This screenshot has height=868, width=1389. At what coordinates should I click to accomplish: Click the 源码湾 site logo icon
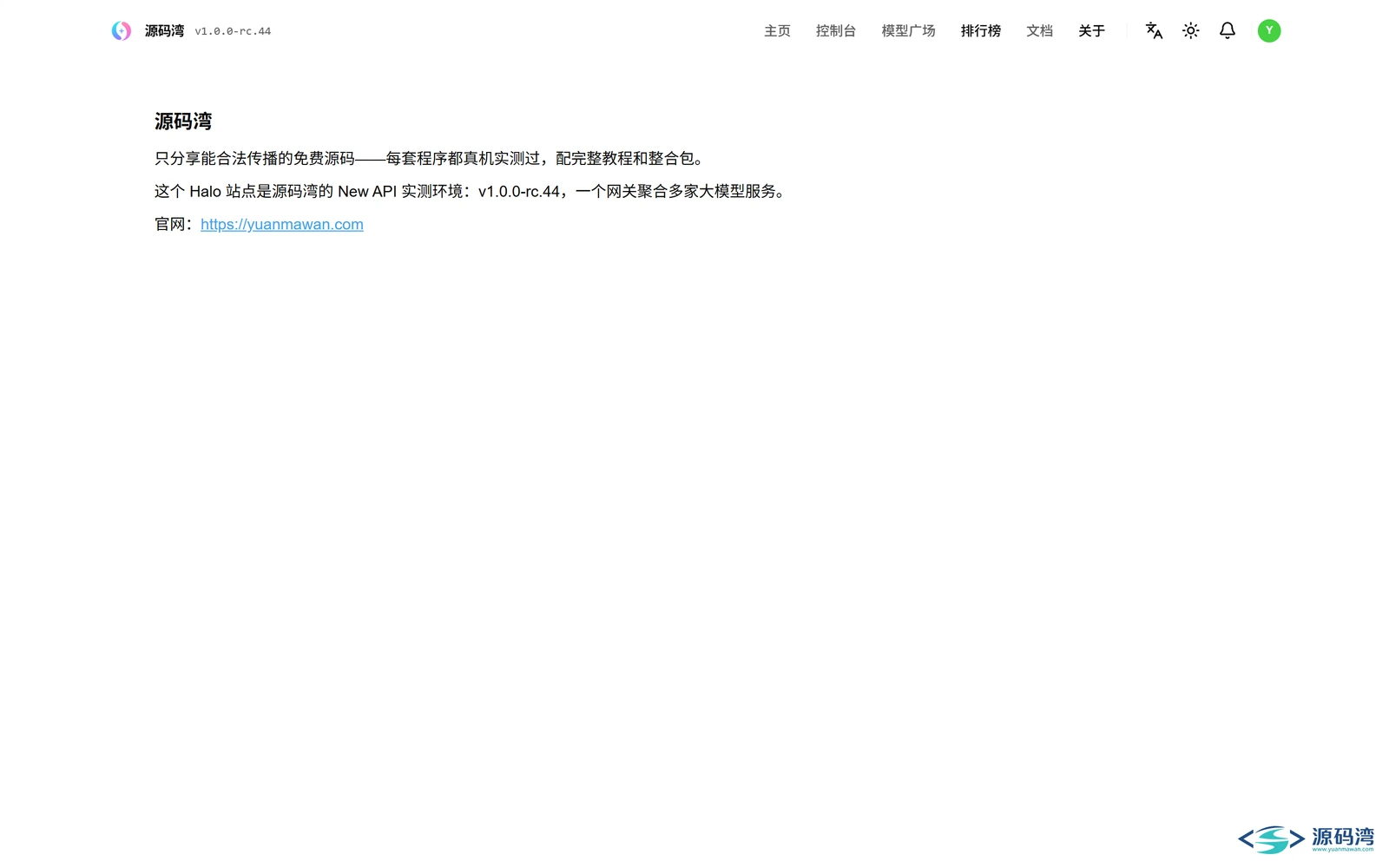122,31
